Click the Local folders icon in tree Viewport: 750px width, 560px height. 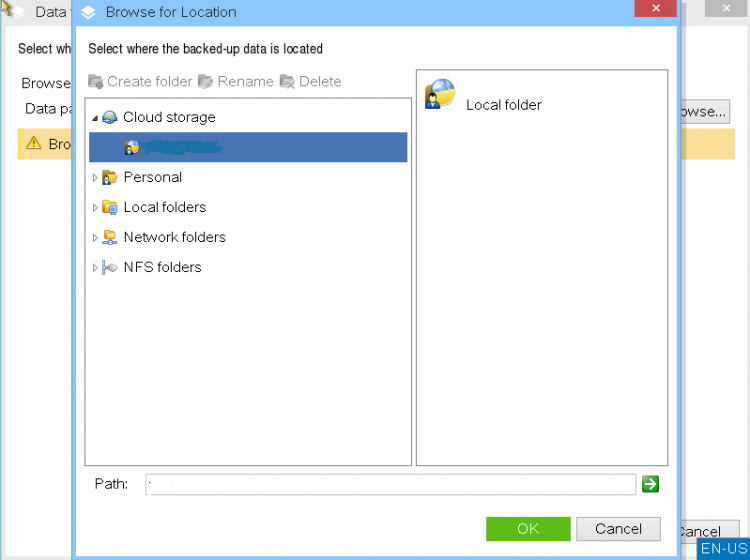tap(110, 207)
